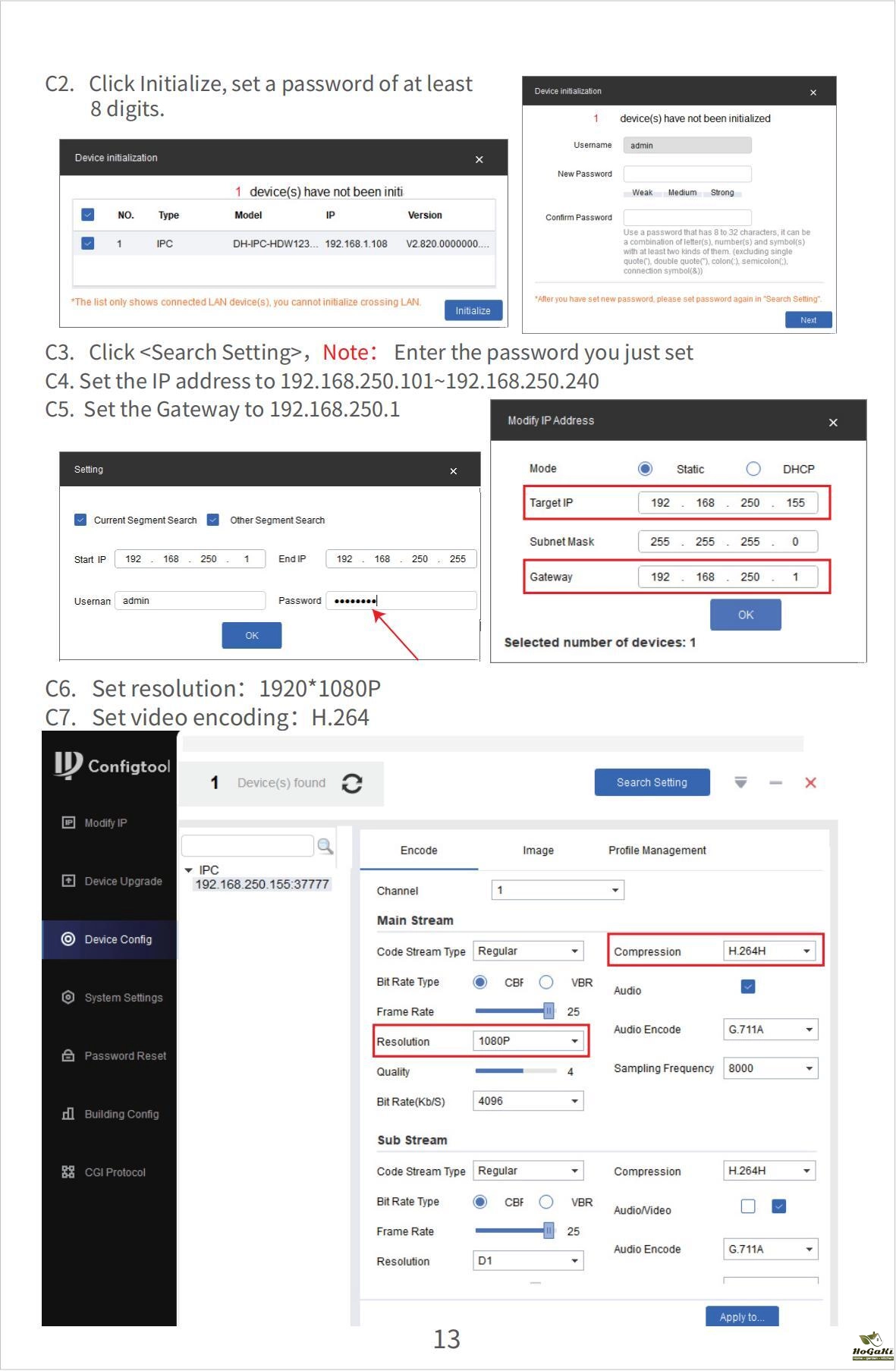Open Modify IP in Configtool sidebar
Screen dimensions: 896x1371
point(105,822)
